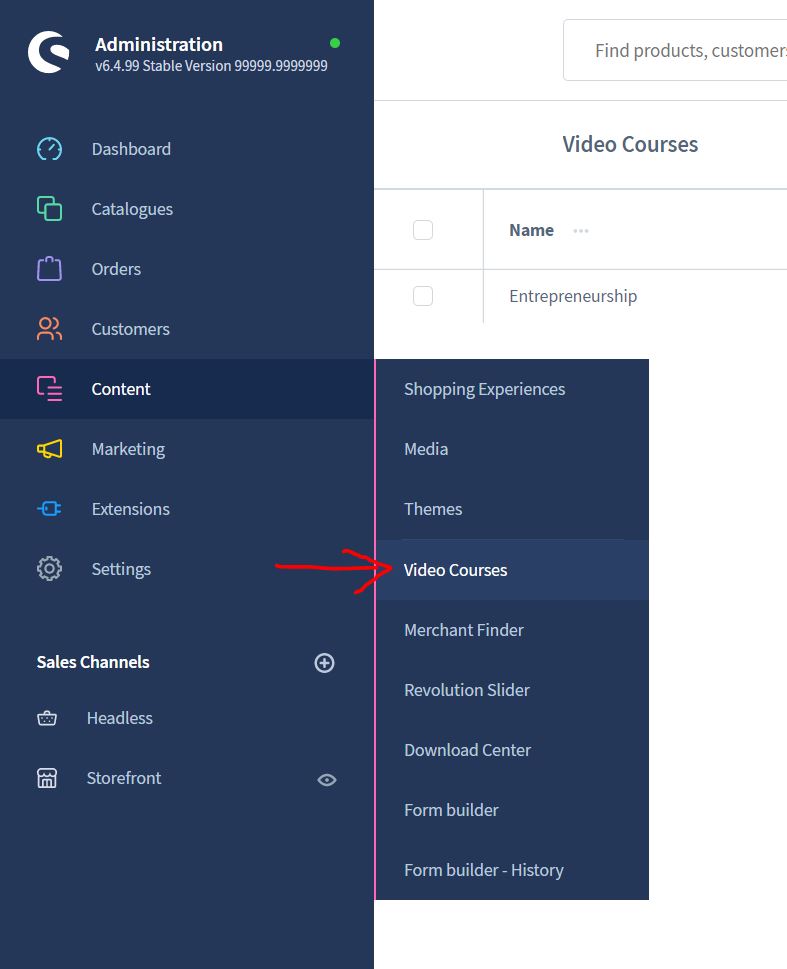This screenshot has width=787, height=969.
Task: Click the Shopware logo icon
Action: click(48, 52)
